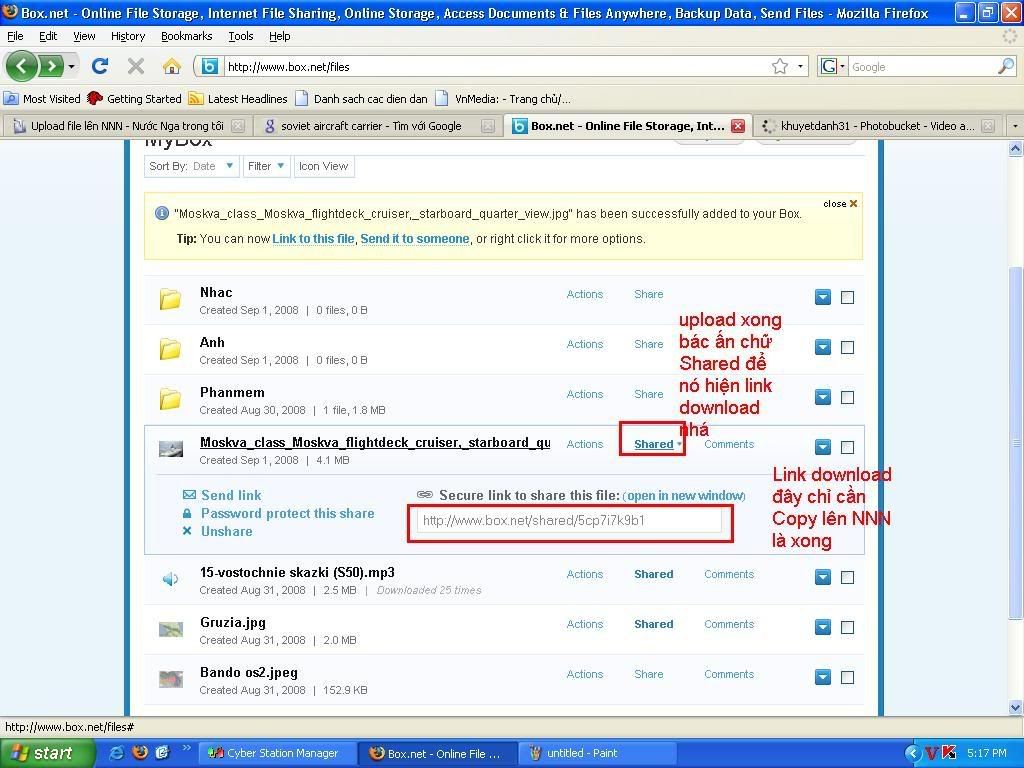The width and height of the screenshot is (1024, 768).
Task: Tick the checkbox for Nhac folder
Action: pyautogui.click(x=847, y=297)
